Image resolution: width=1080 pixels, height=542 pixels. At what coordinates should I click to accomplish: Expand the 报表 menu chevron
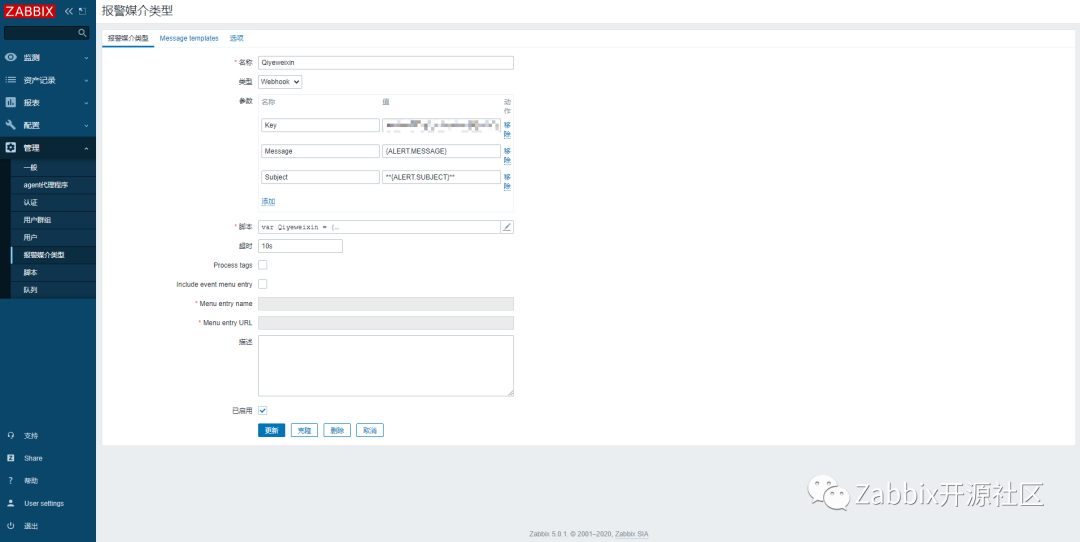pyautogui.click(x=86, y=103)
